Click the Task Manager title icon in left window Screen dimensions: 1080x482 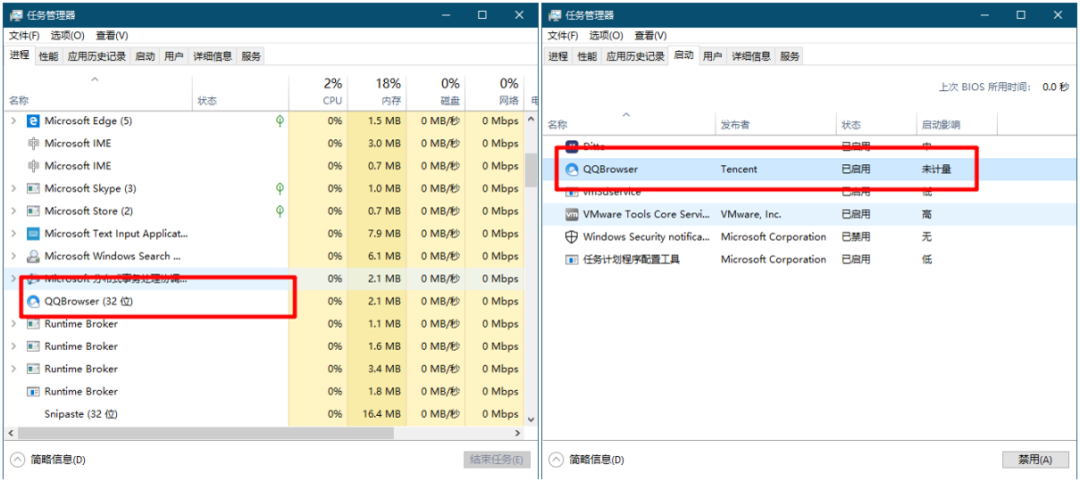(x=15, y=14)
